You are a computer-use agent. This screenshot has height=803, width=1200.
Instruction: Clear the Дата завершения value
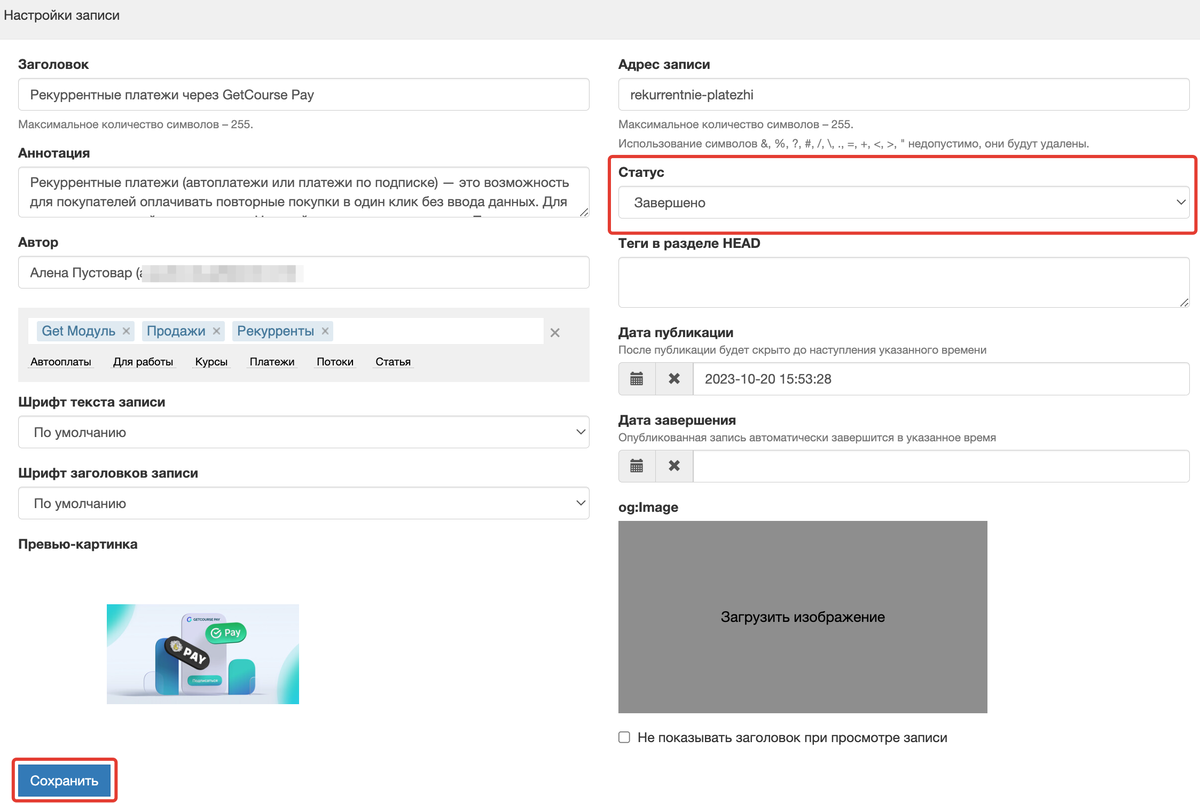click(x=674, y=466)
